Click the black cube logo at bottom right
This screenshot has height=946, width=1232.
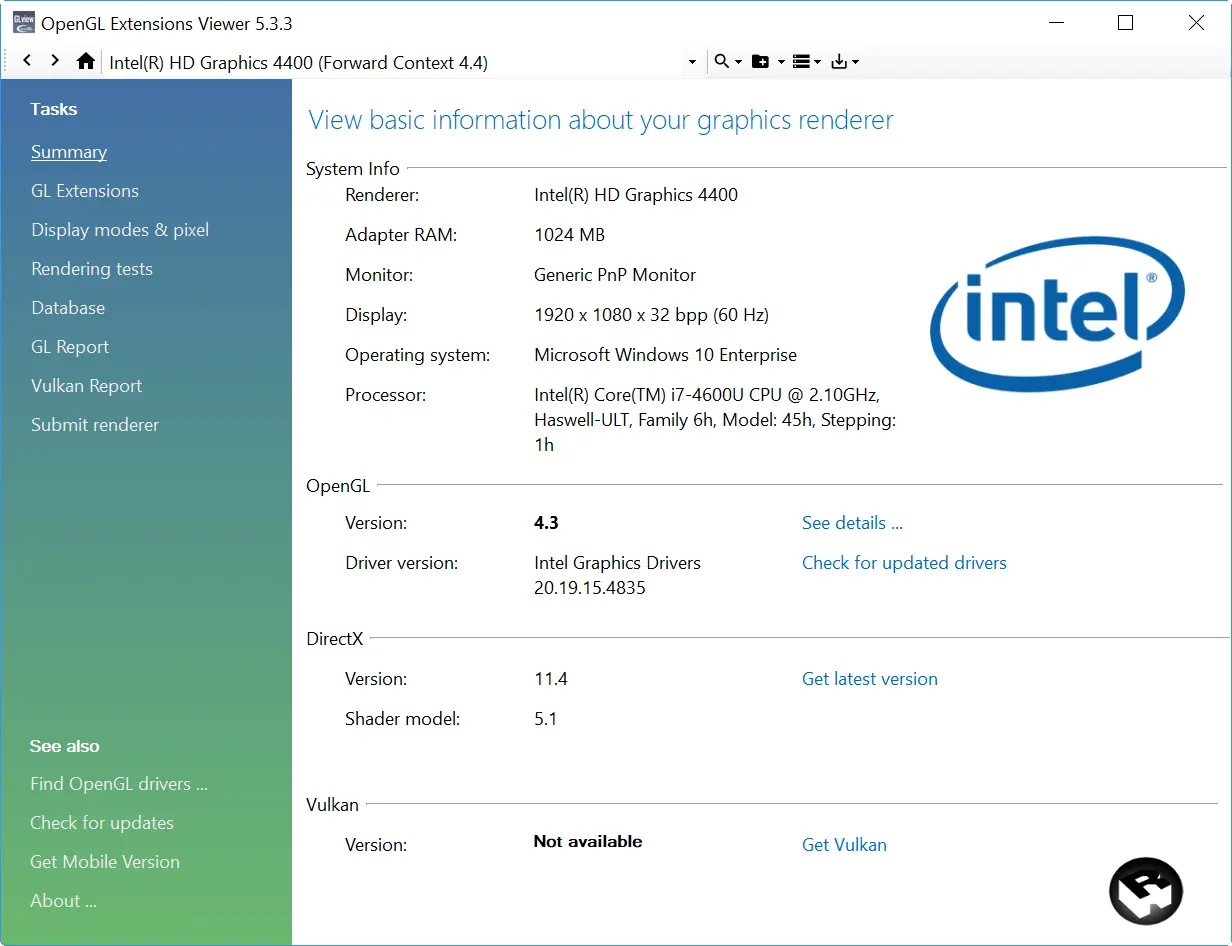click(1146, 891)
